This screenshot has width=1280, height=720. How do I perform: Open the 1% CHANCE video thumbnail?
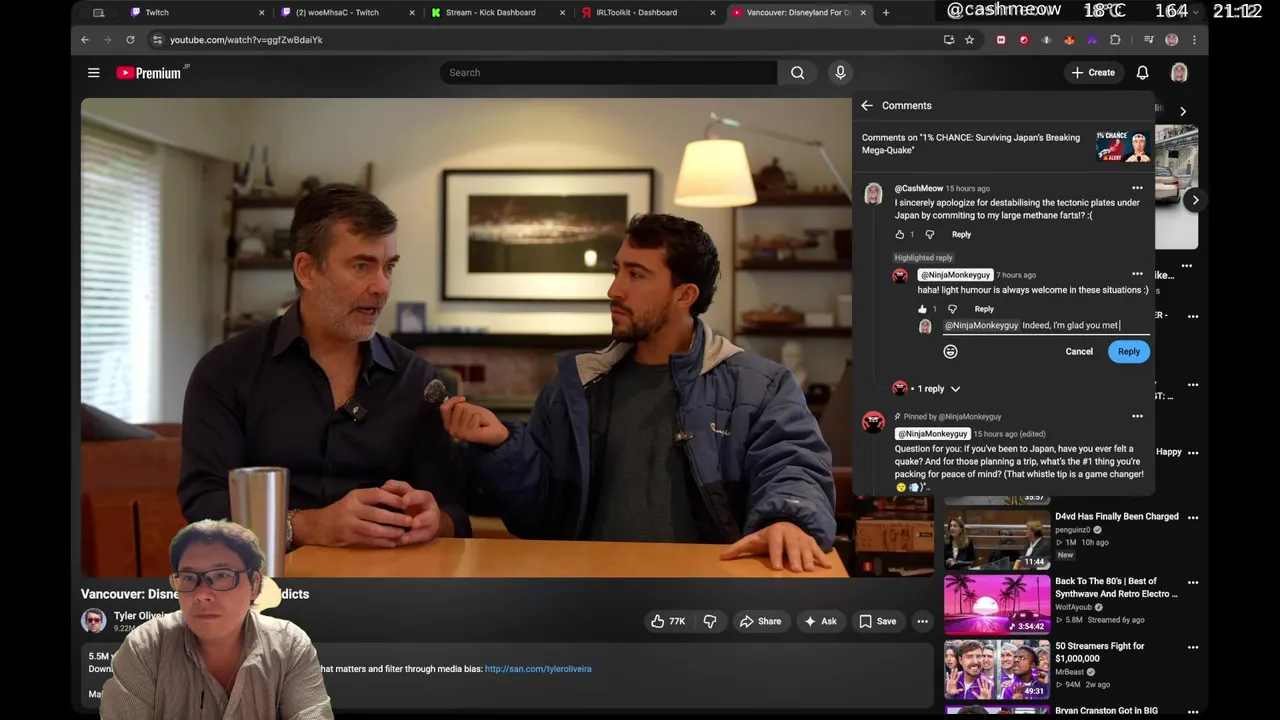click(x=1122, y=146)
